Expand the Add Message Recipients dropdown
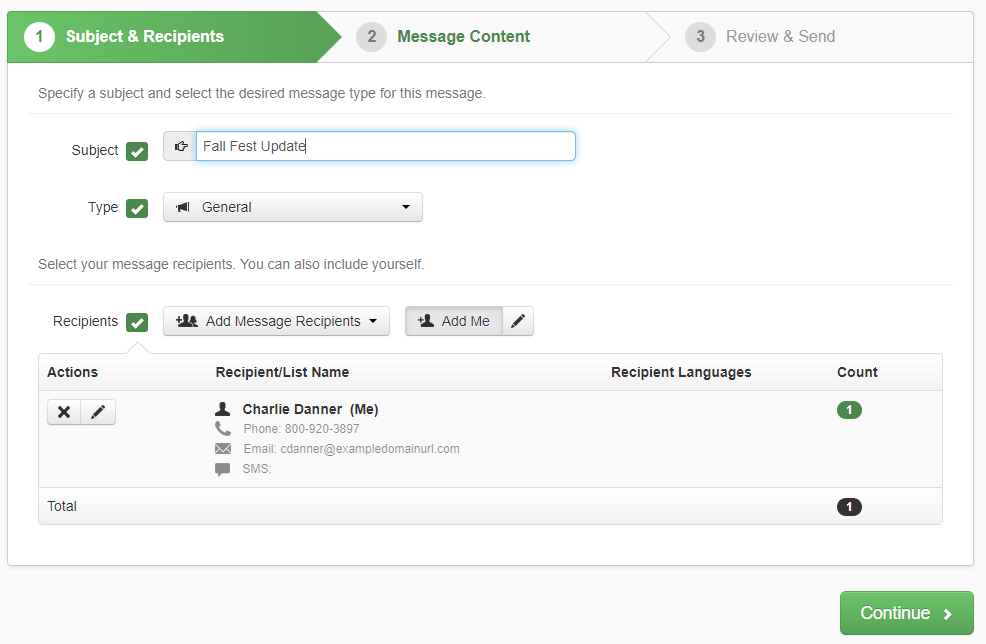The height and width of the screenshot is (644, 986). (276, 321)
